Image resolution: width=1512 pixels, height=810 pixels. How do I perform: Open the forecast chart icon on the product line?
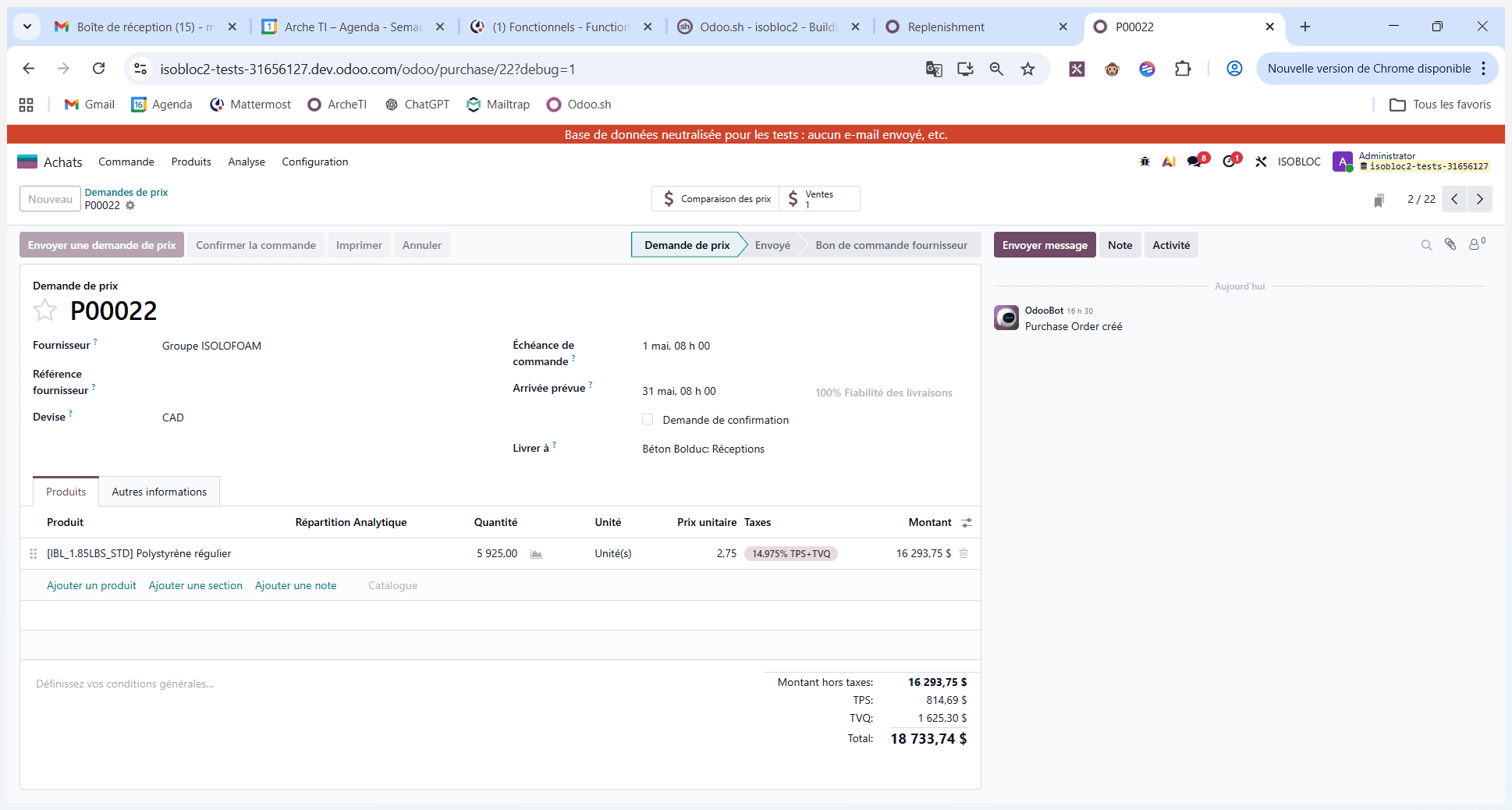(536, 554)
